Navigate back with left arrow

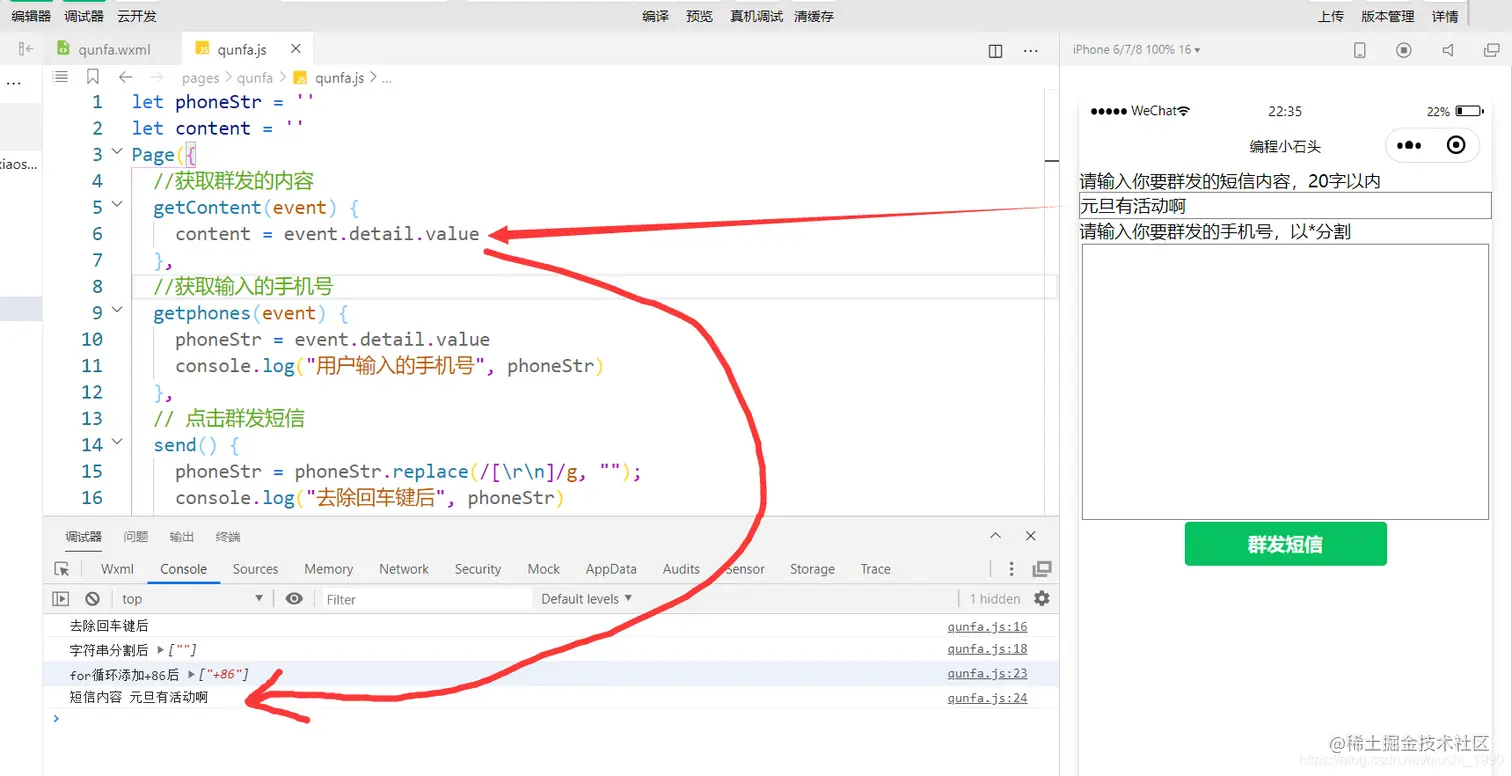(x=125, y=77)
